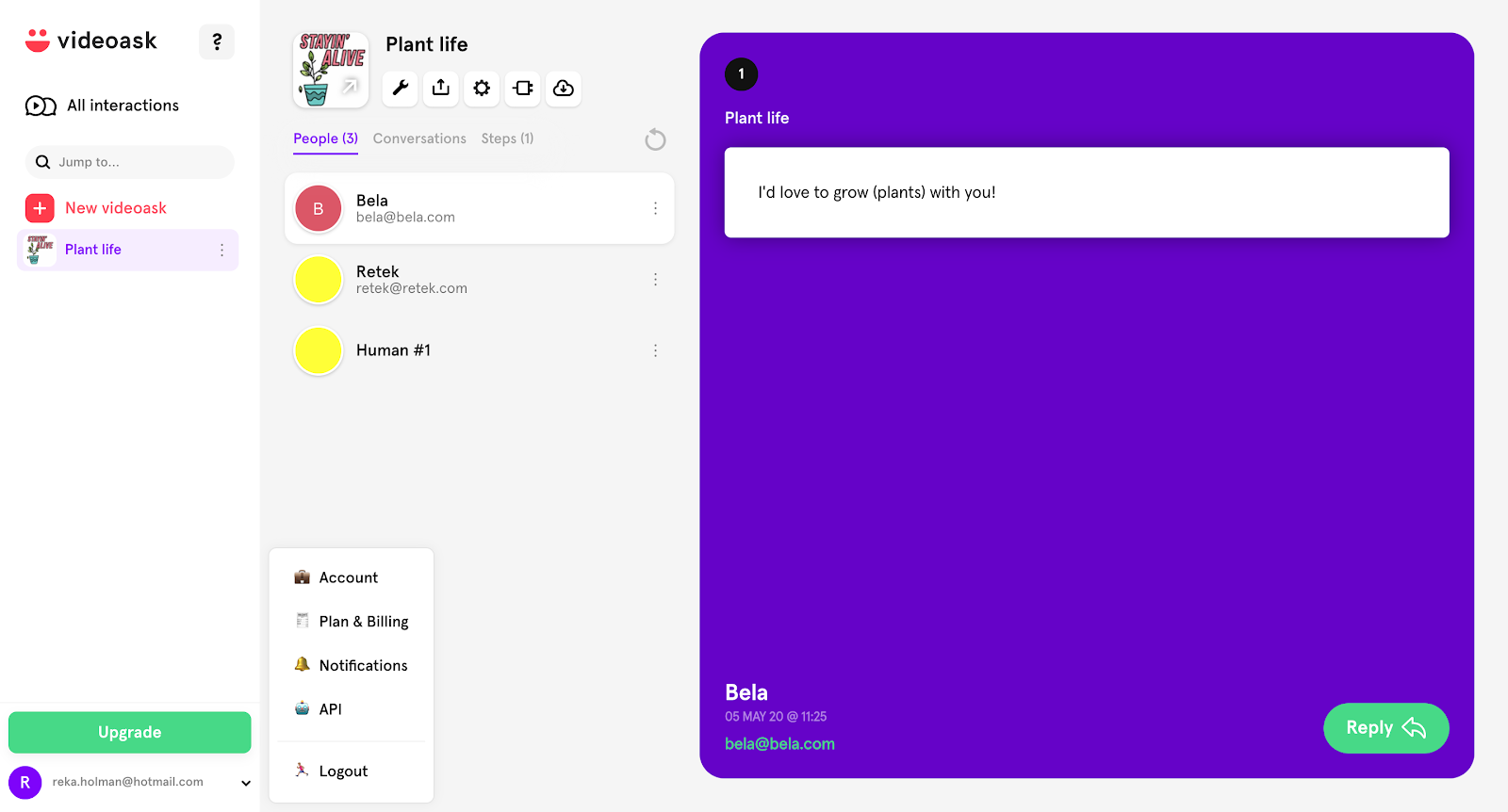Click the refresh list icon
1508x812 pixels.
click(x=655, y=140)
